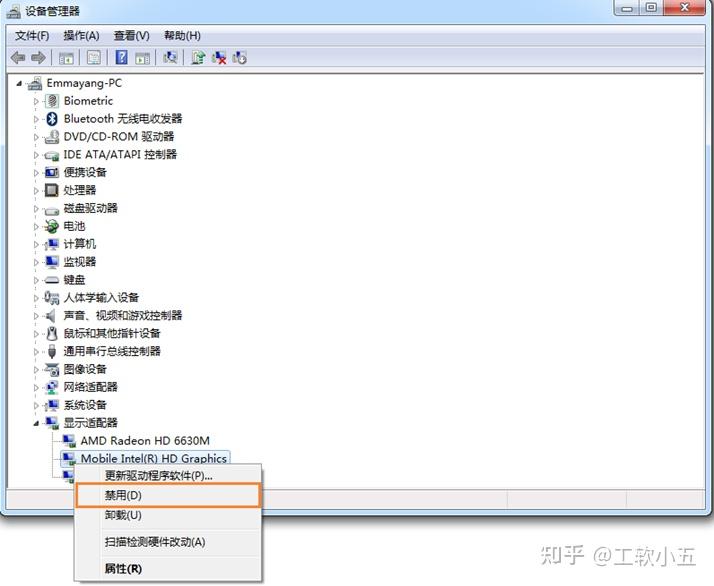Click the speaker icon for 声音、视频和游戏控制器

[51, 316]
